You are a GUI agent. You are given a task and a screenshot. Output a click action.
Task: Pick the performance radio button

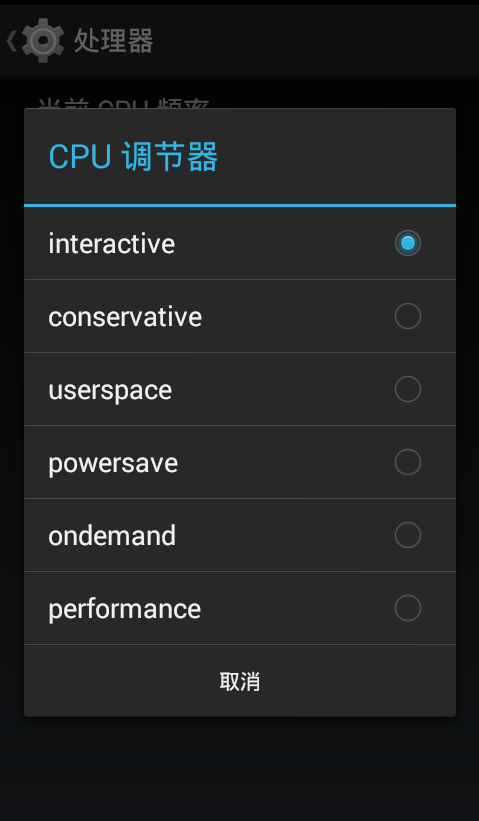point(407,608)
